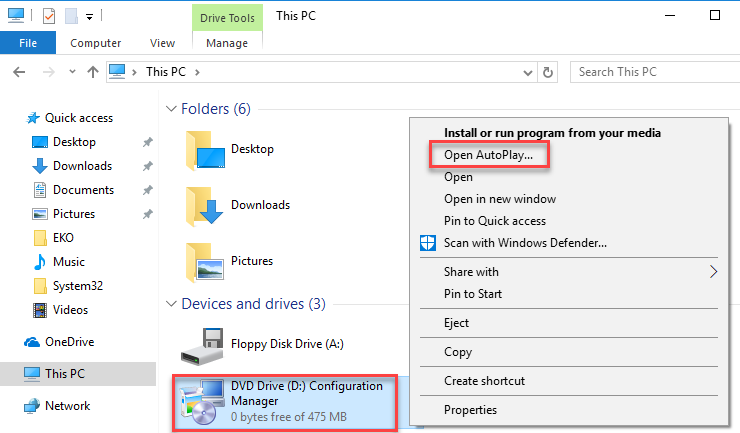Click the This PC icon in title bar

[x=16, y=16]
